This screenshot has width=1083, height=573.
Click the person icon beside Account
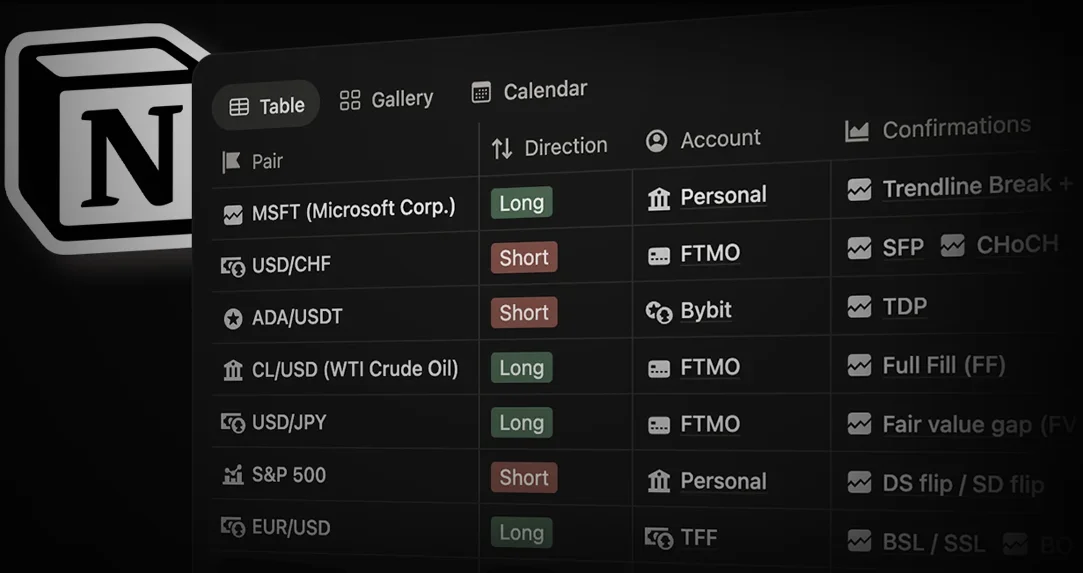656,141
